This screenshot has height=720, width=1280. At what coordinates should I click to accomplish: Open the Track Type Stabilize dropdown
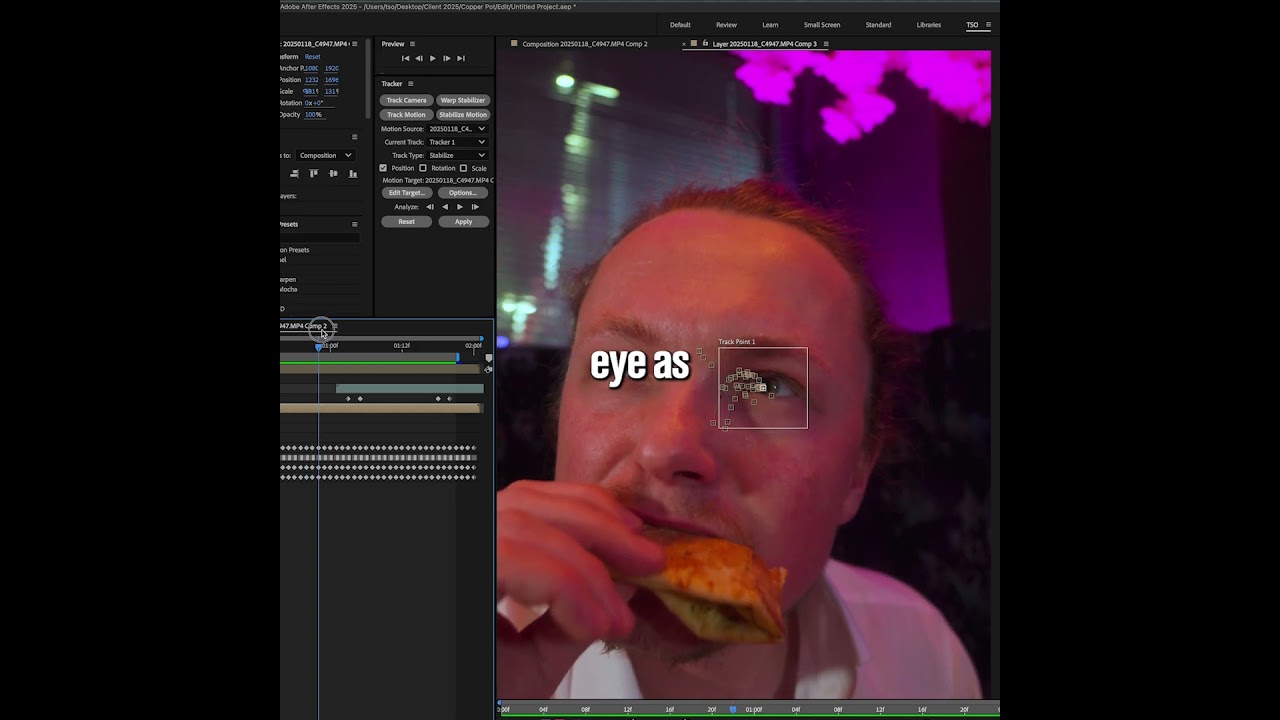[457, 155]
